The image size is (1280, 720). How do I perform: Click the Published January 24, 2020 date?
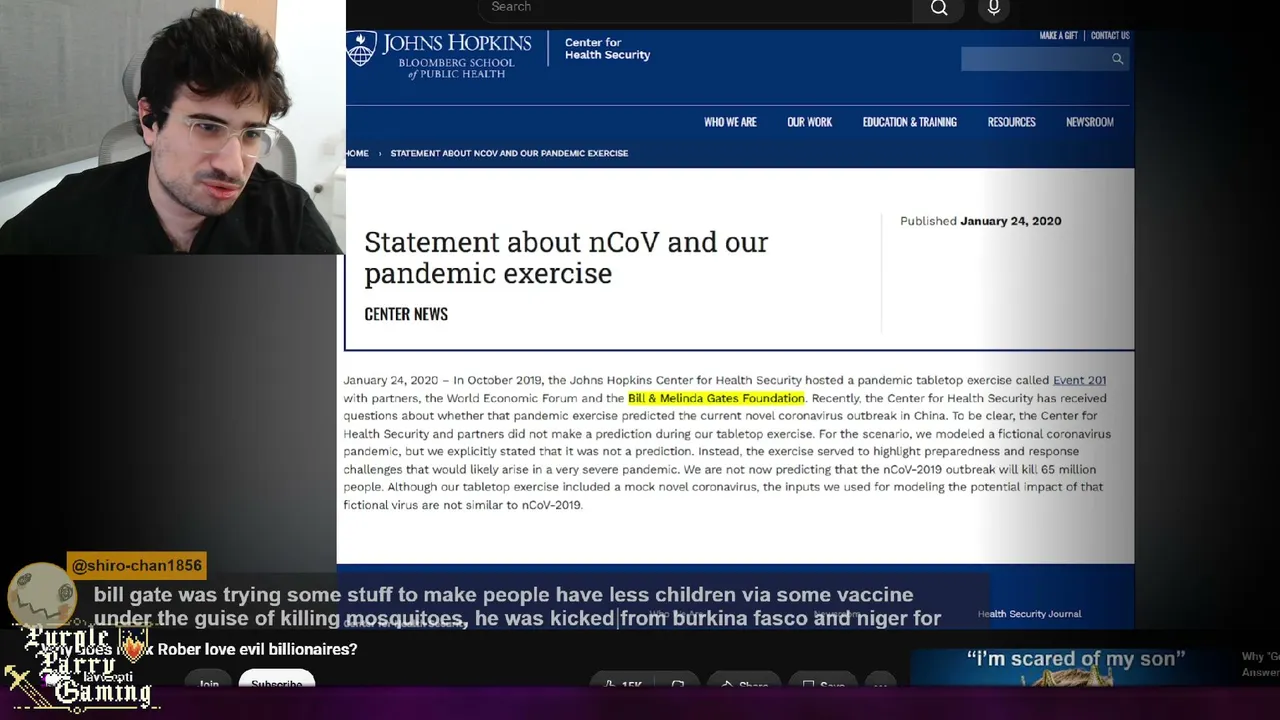[x=981, y=221]
